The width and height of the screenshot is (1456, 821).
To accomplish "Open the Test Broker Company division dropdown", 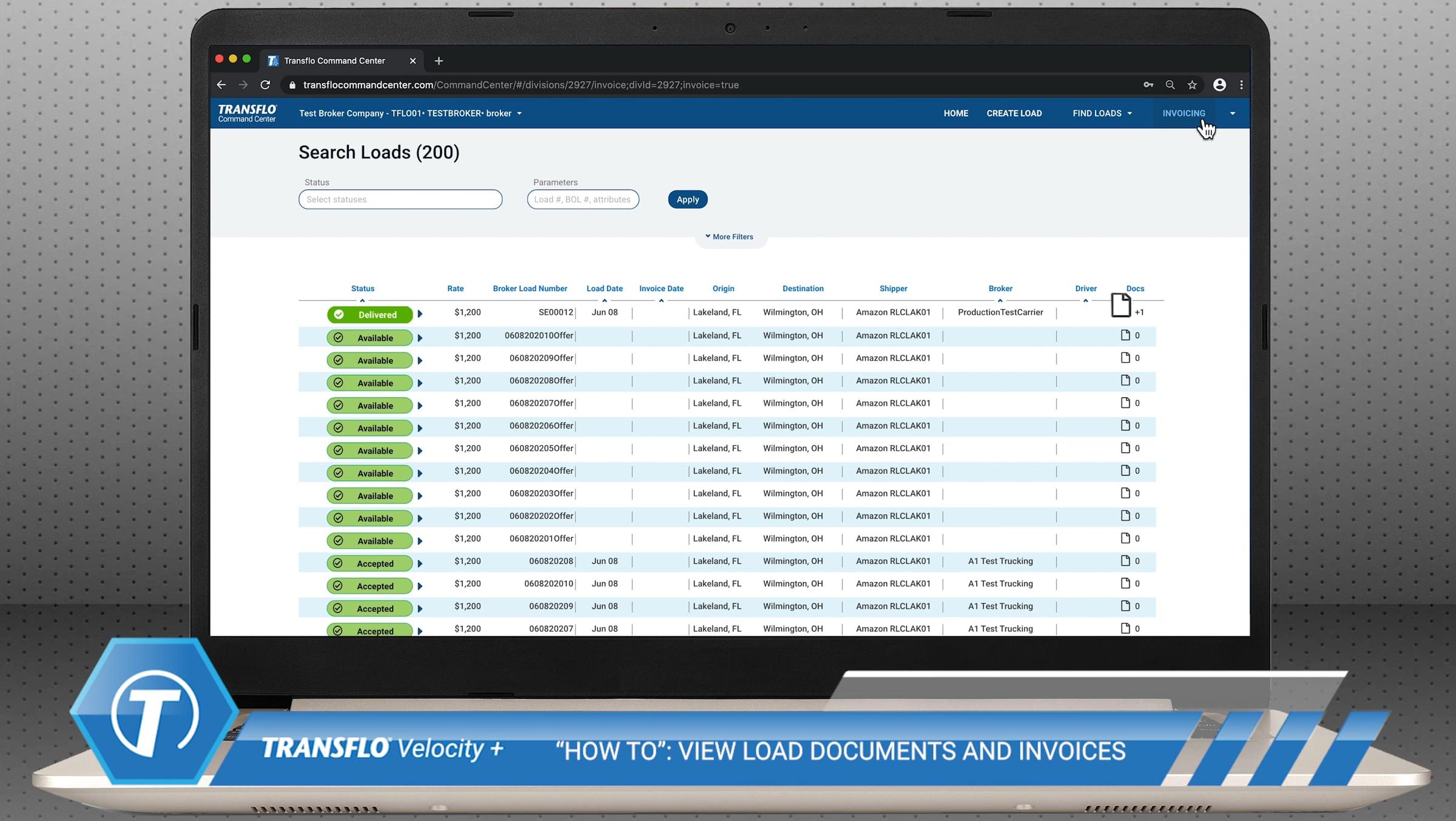I will point(410,113).
